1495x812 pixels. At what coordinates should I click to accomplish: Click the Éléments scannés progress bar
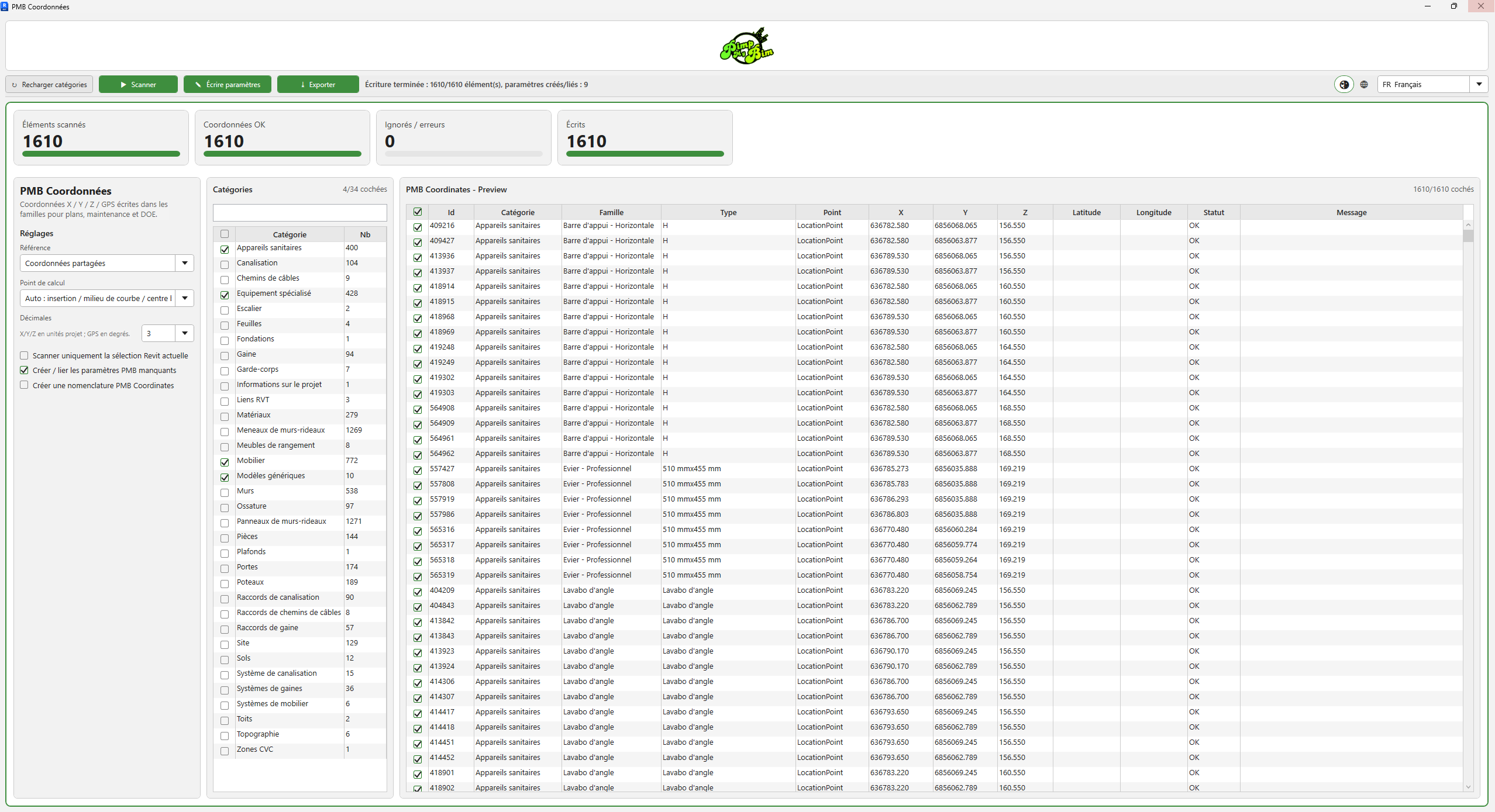(x=101, y=154)
